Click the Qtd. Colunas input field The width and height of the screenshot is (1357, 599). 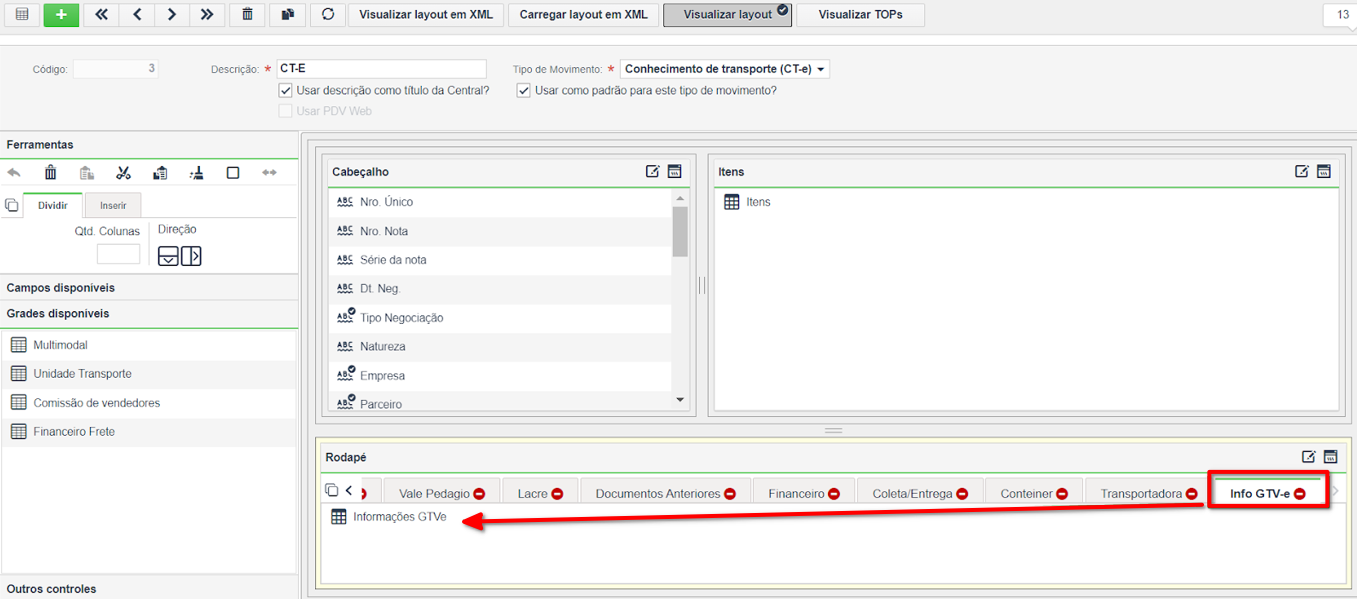[118, 254]
